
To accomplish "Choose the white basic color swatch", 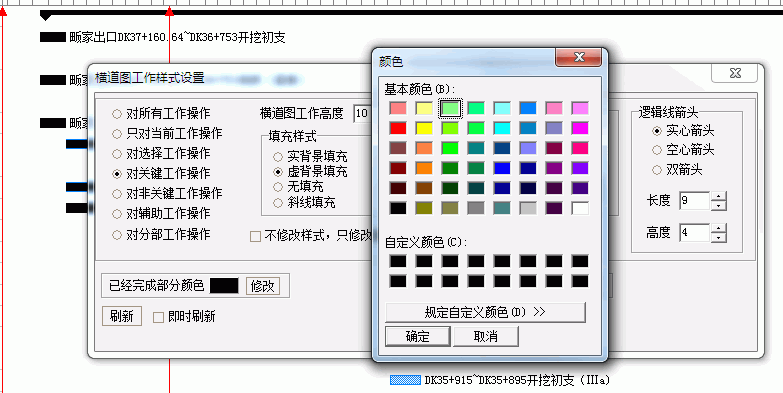I will click(x=580, y=208).
